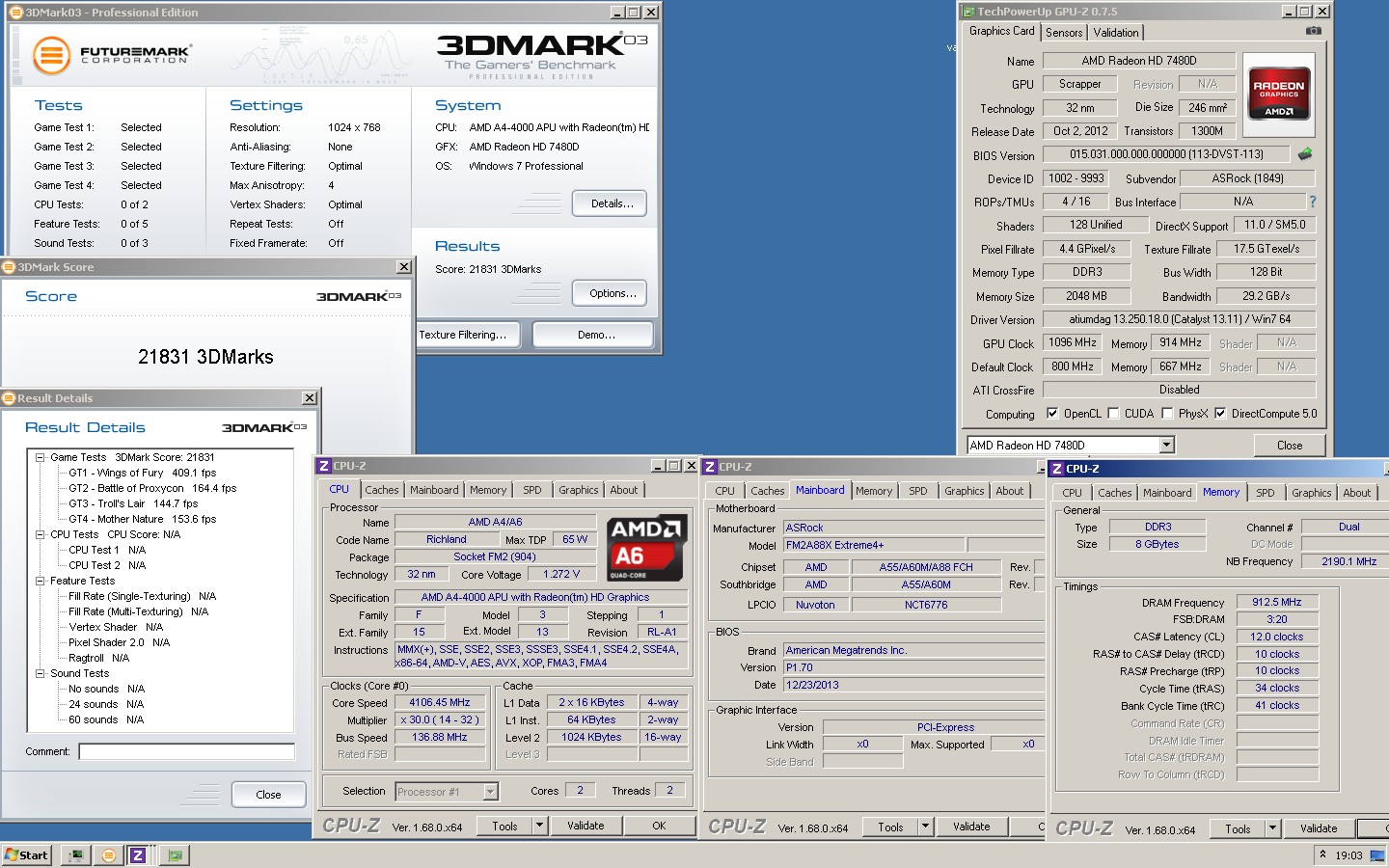Click the Options... button in 3DMark Results
The height and width of the screenshot is (868, 1389).
pyautogui.click(x=610, y=293)
